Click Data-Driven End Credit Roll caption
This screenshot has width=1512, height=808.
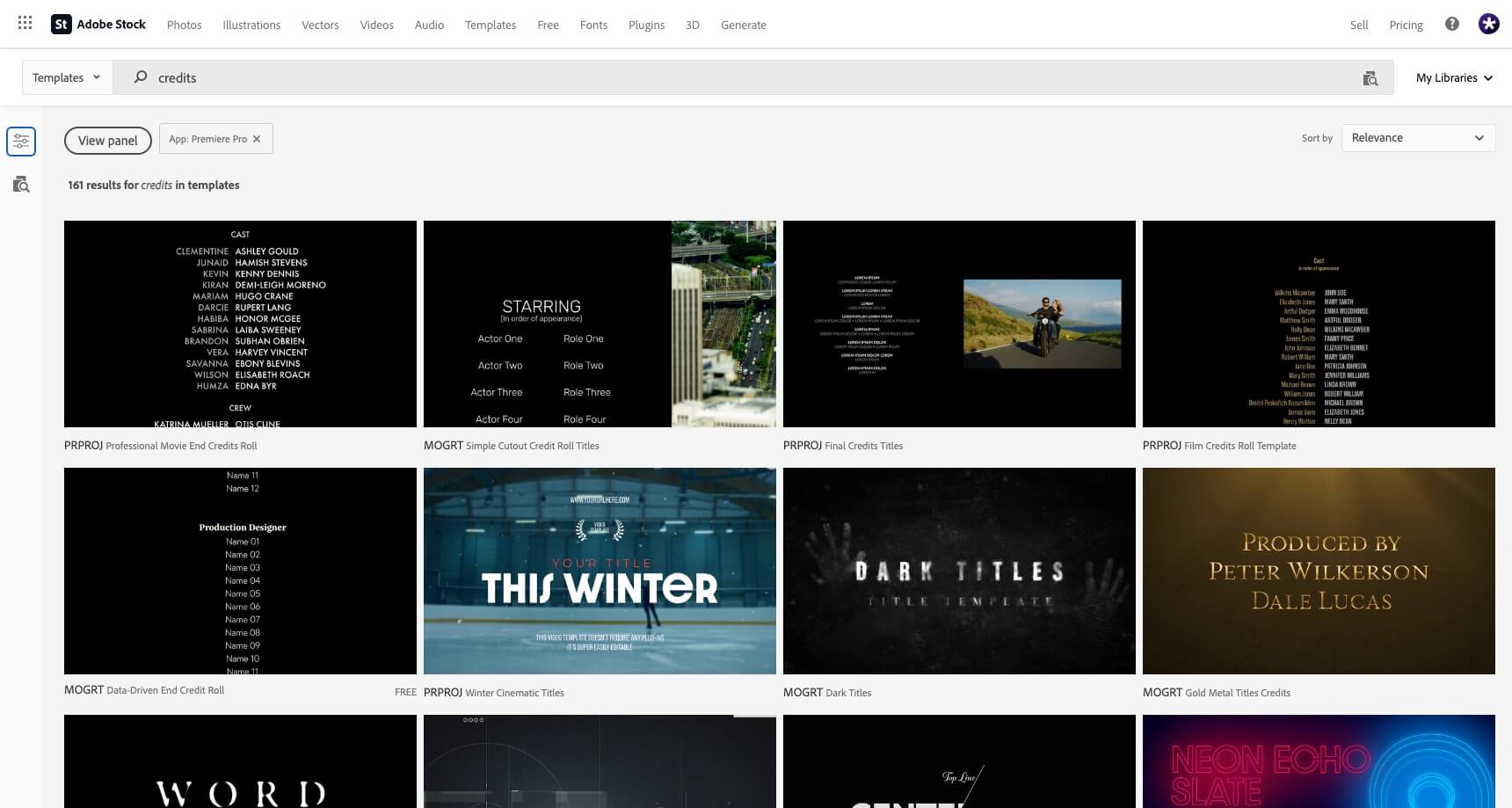pos(165,690)
